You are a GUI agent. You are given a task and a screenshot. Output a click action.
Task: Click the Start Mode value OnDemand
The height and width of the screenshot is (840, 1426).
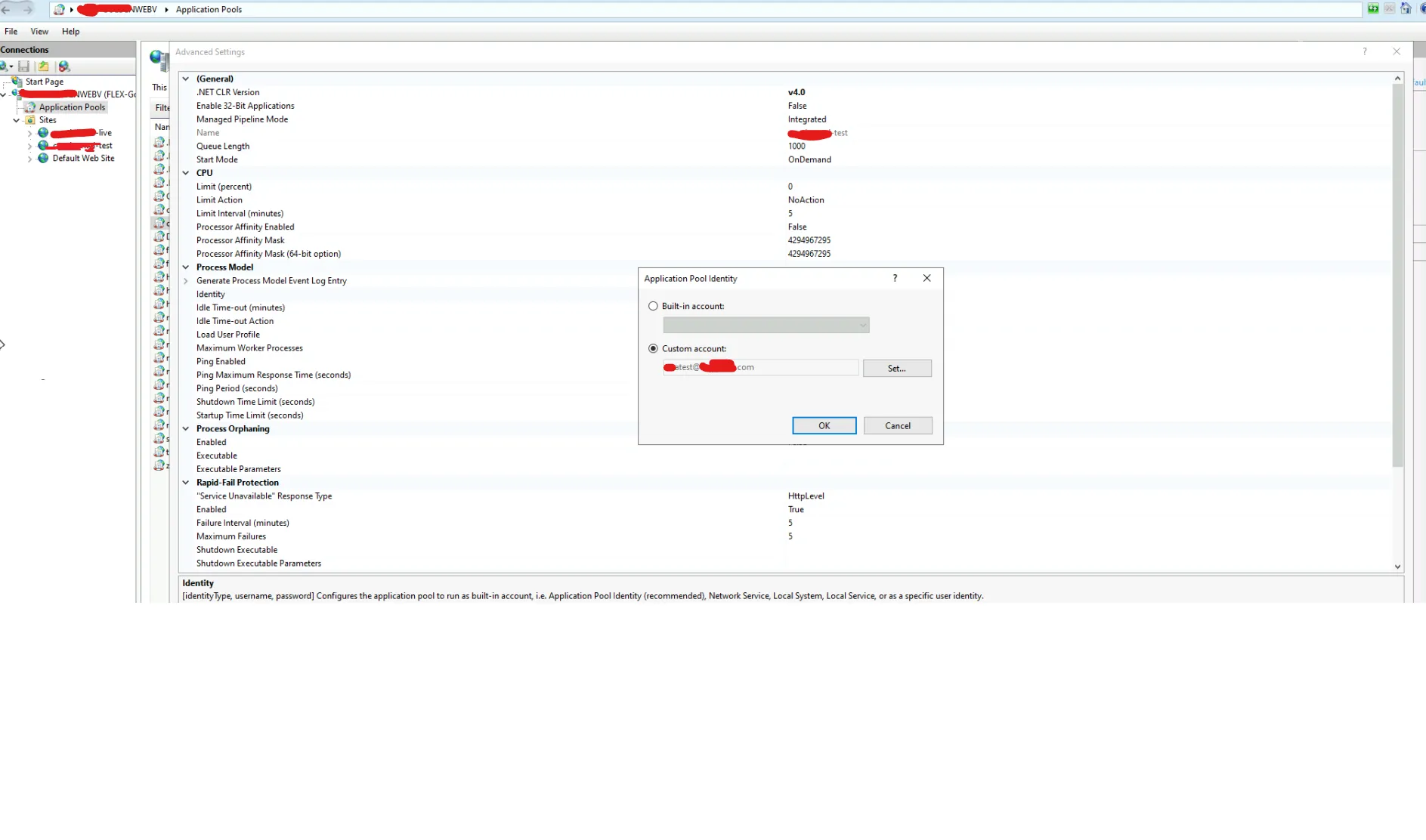(809, 160)
